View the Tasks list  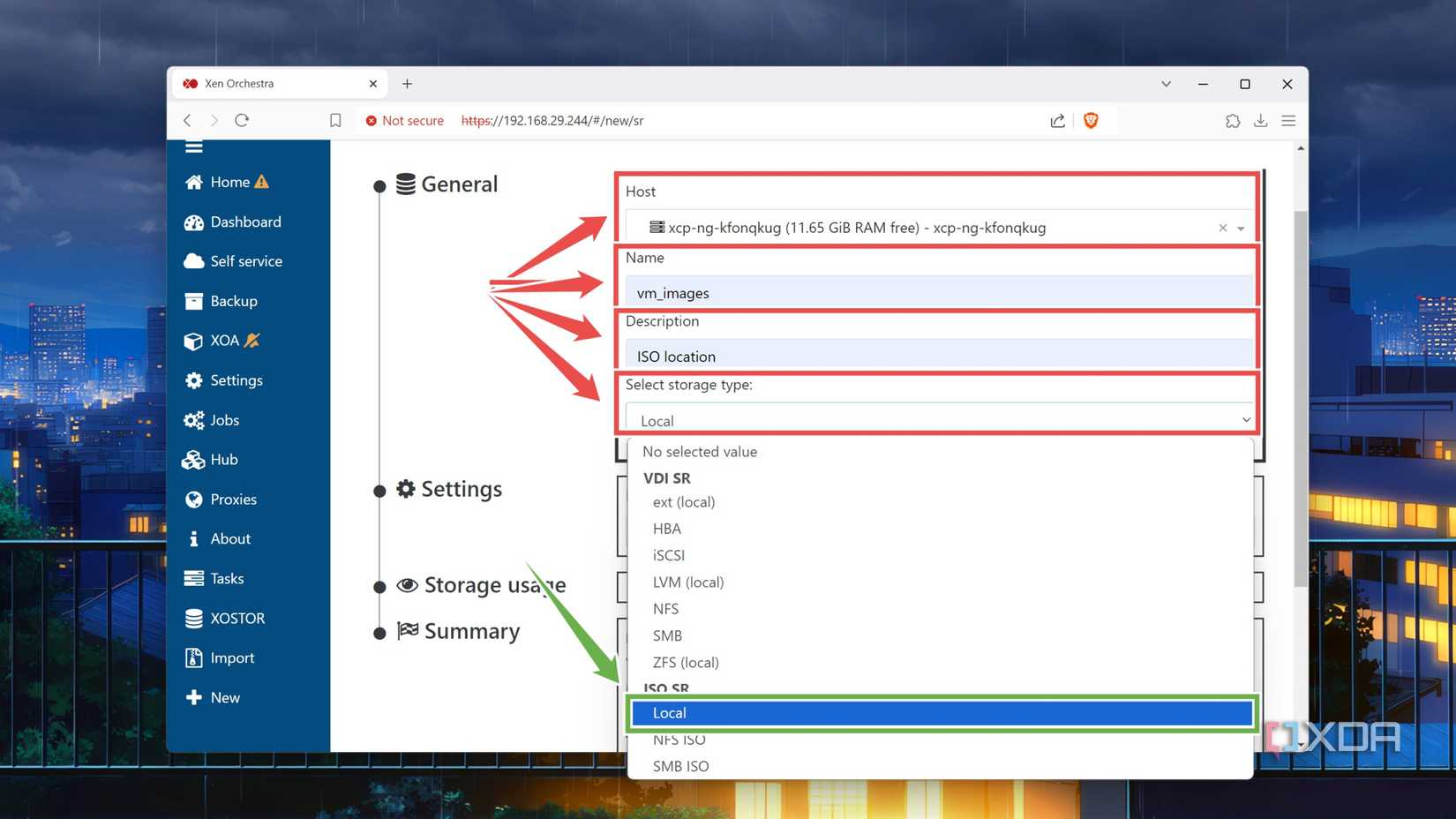tap(227, 578)
